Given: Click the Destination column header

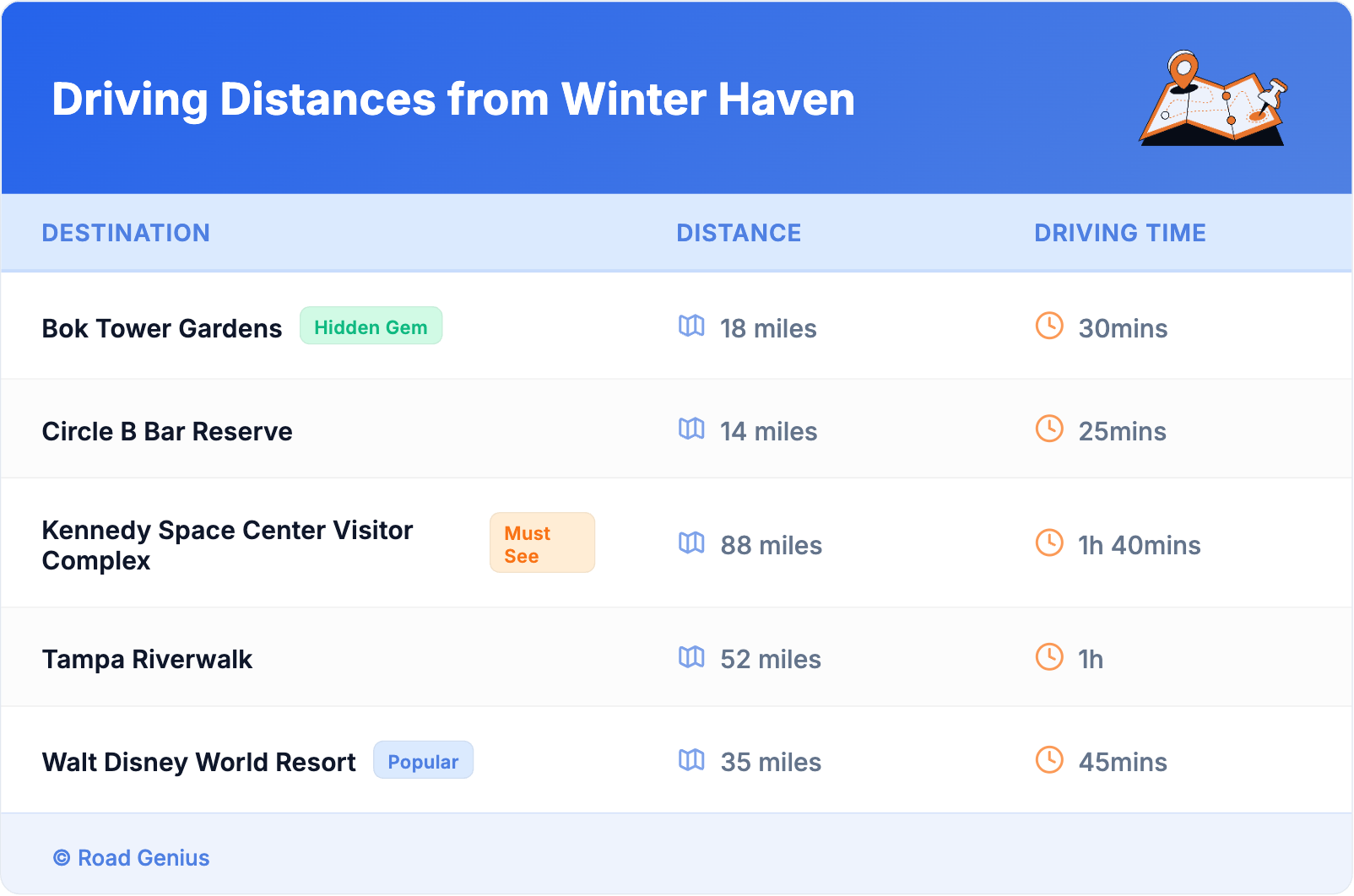Looking at the screenshot, I should click(x=126, y=233).
